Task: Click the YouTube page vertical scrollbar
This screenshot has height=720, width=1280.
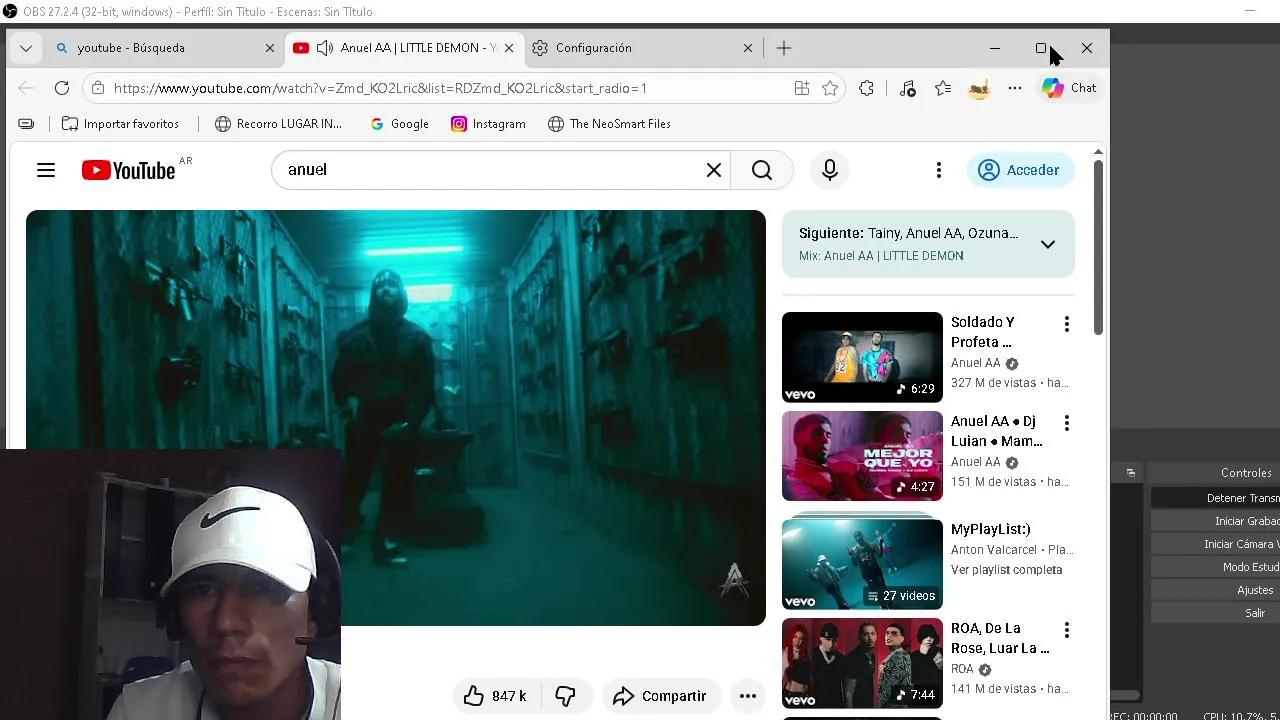Action: point(1097,247)
